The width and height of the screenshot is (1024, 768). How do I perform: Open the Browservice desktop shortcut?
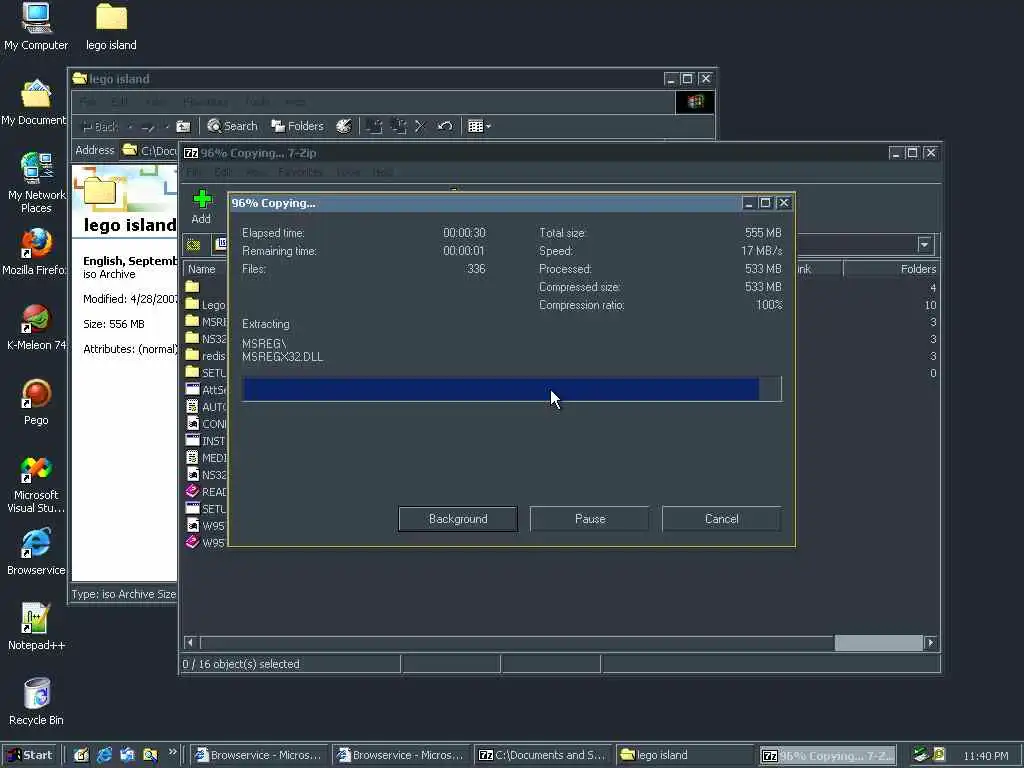[x=36, y=552]
